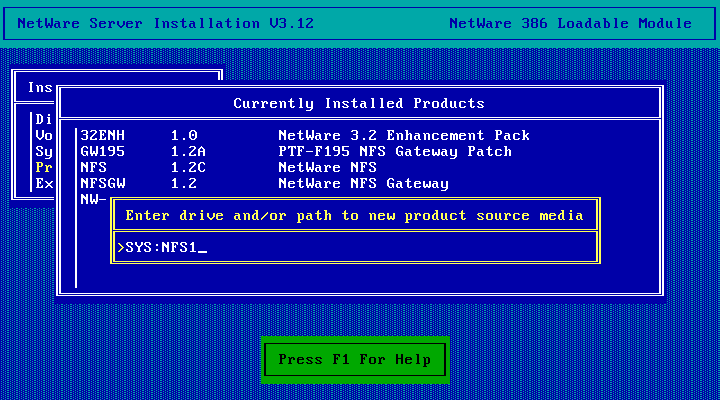Click the Enter drive and/or path prompt
720x400 pixels.
point(354,216)
